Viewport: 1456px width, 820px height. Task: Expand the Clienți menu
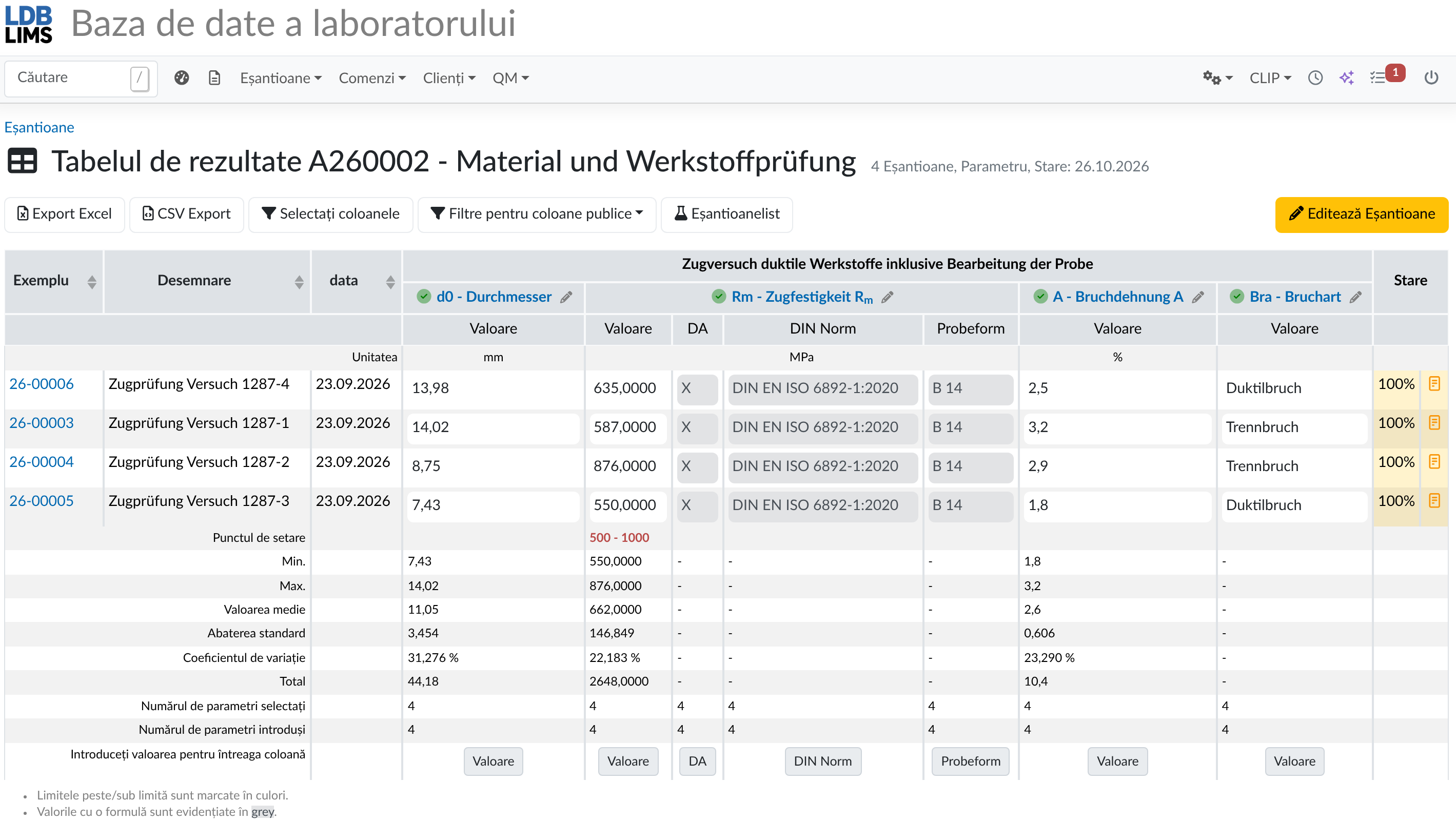click(x=449, y=78)
